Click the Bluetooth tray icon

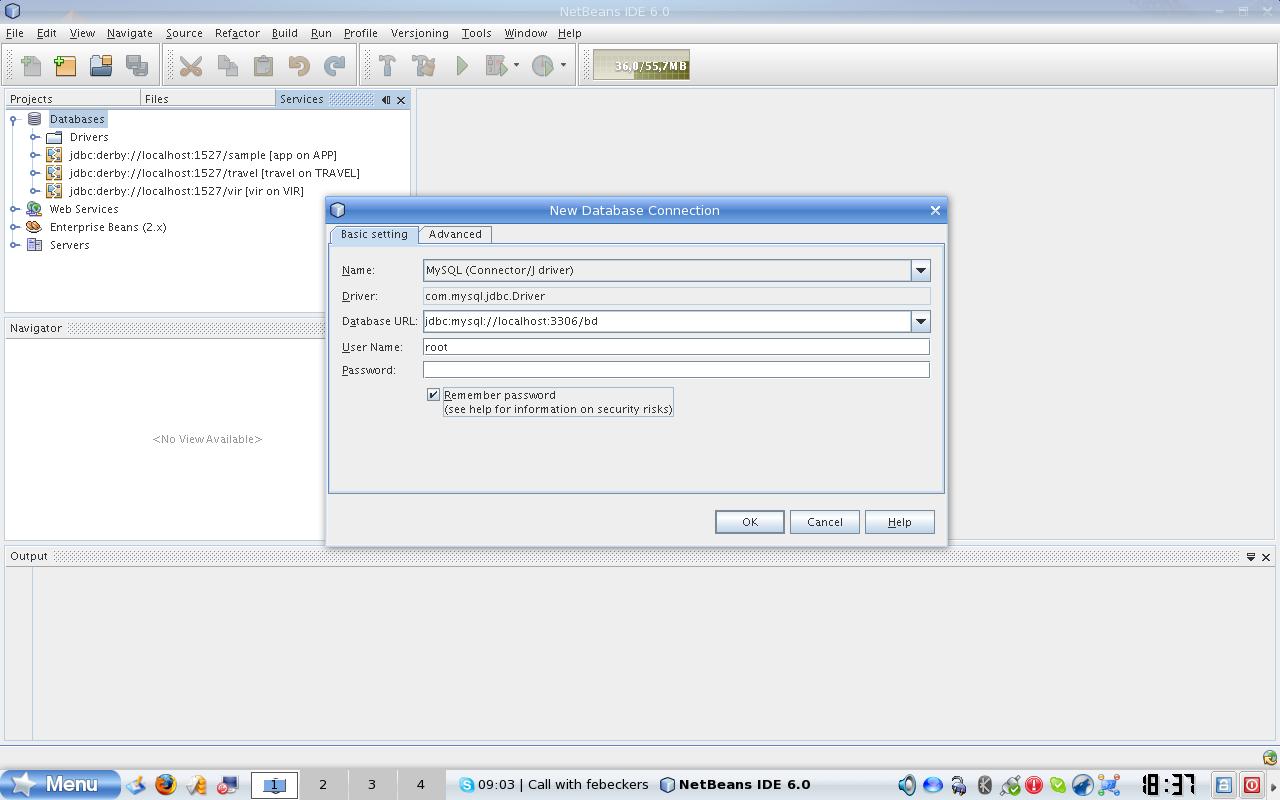tap(985, 785)
